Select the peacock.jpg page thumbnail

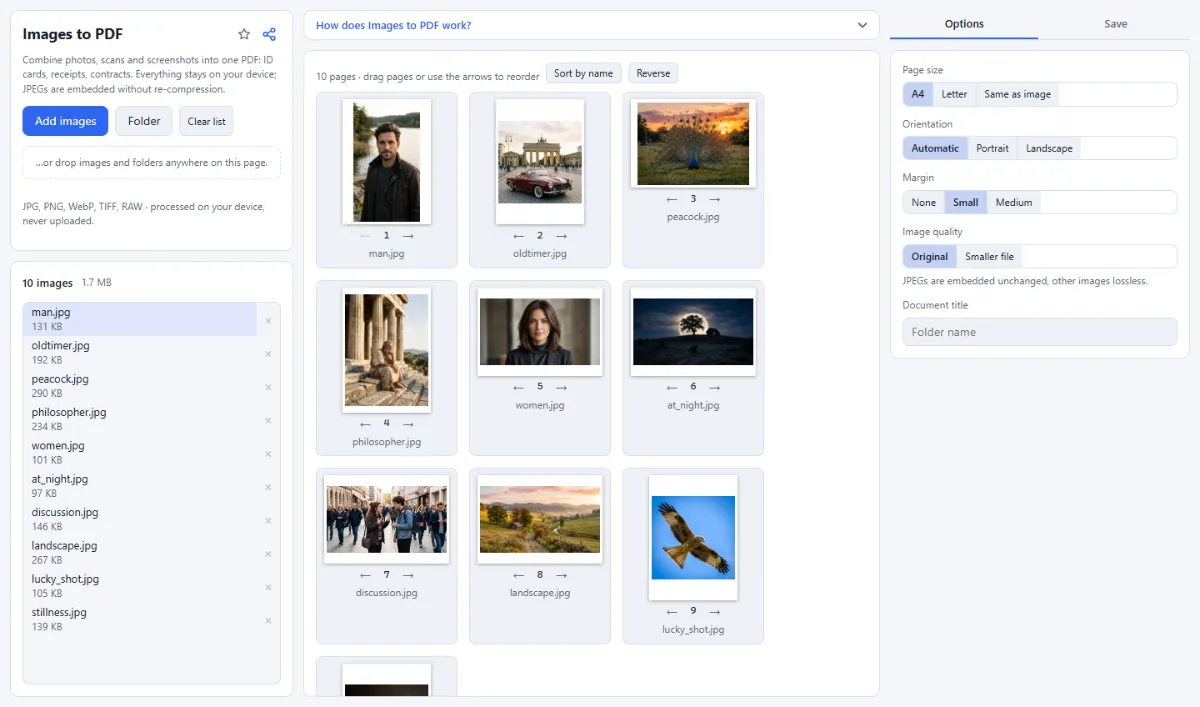(x=693, y=144)
